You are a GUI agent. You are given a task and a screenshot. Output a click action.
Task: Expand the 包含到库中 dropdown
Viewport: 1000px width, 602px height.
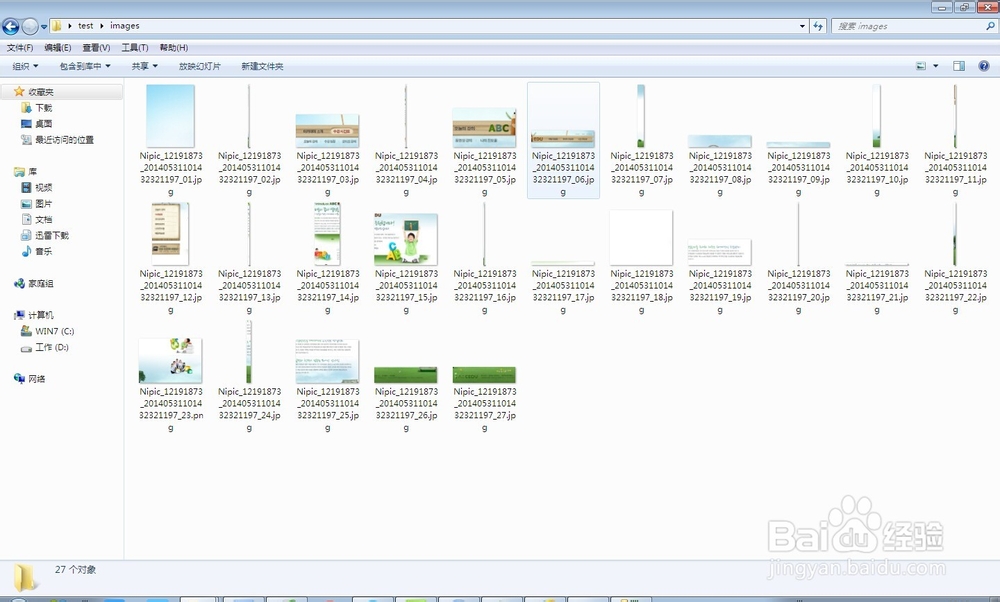(x=85, y=66)
